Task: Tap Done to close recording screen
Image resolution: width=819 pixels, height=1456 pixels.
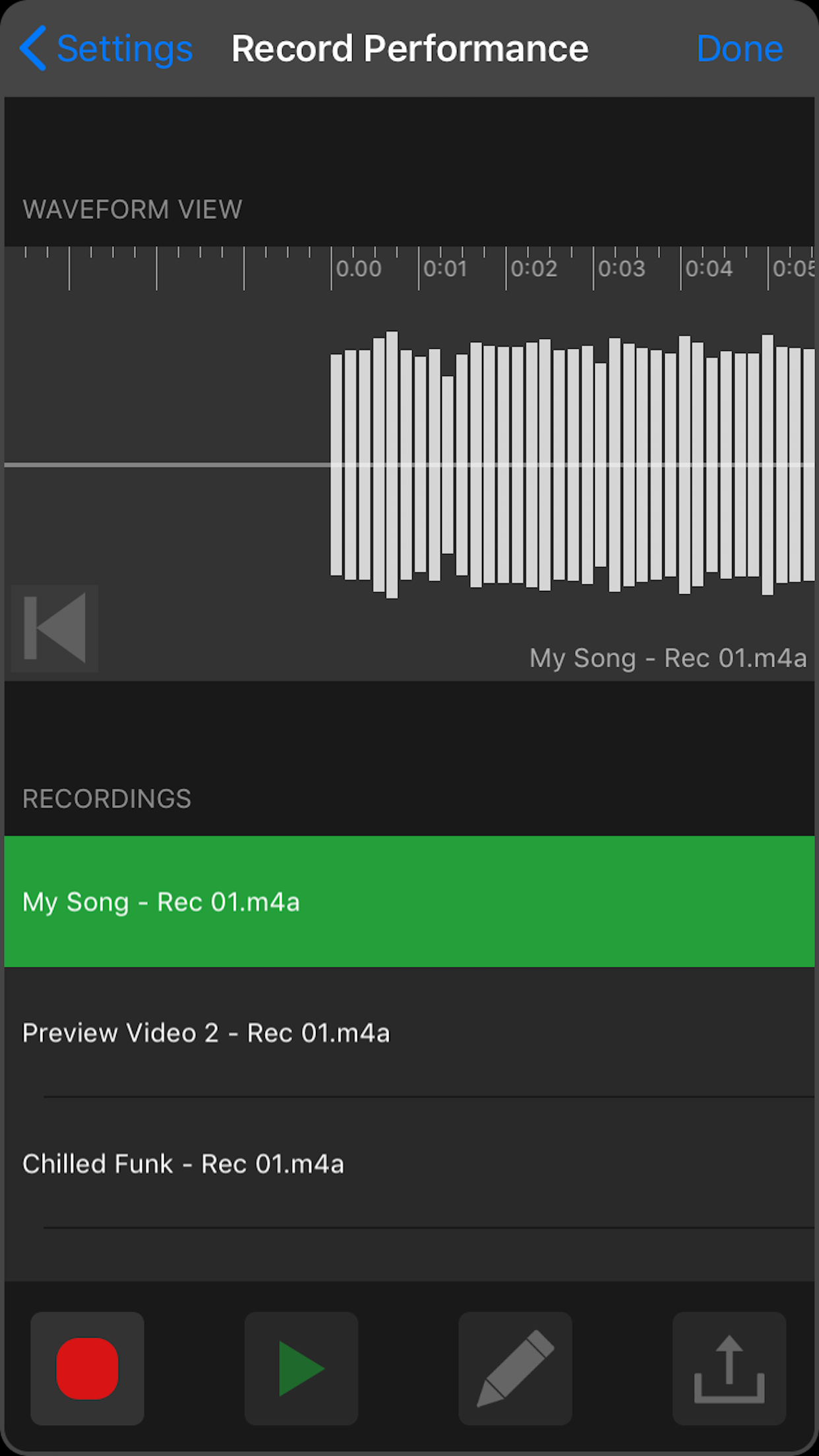Action: coord(739,49)
